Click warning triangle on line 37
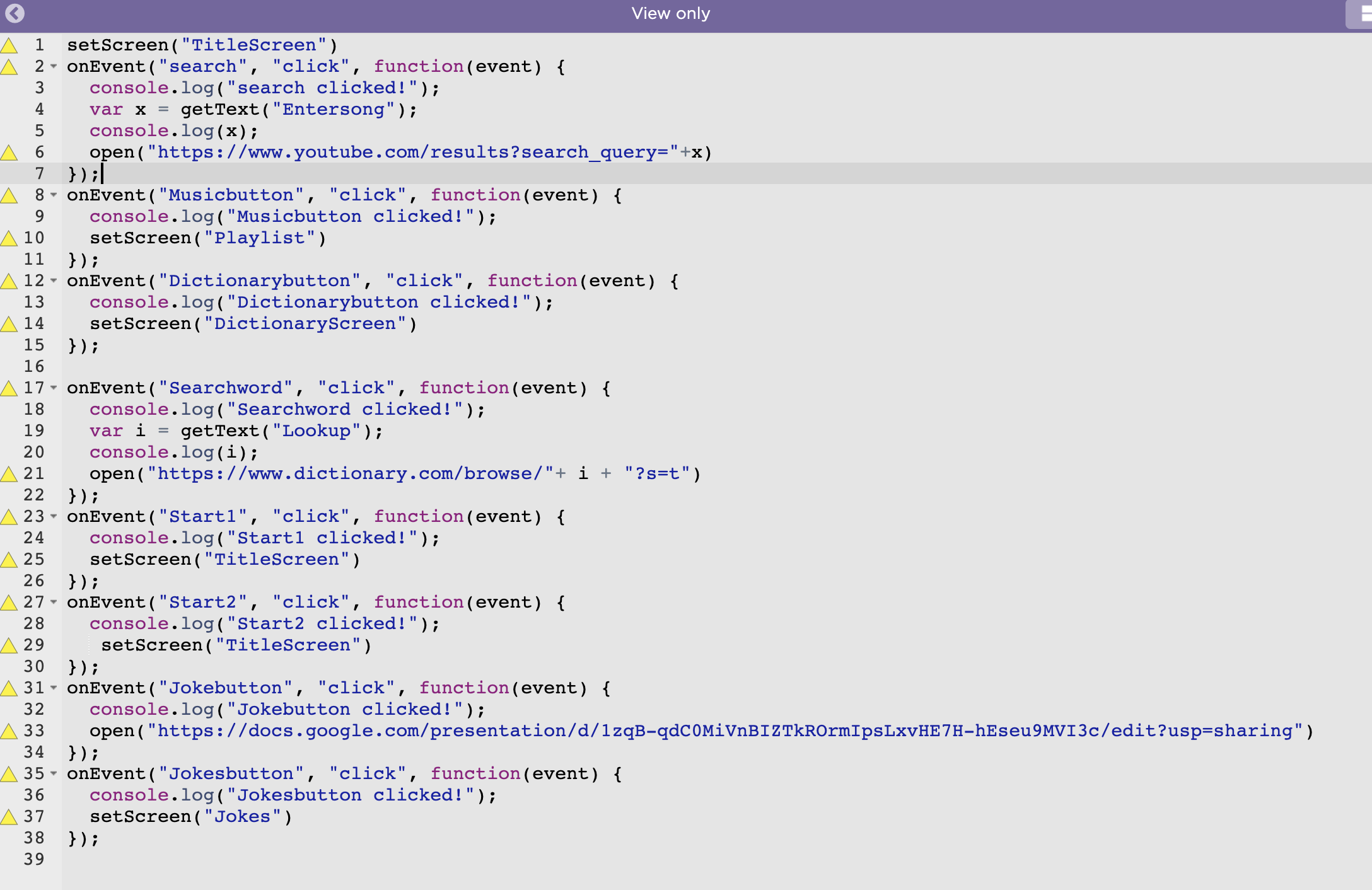Screen dimensions: 1372x890 [9, 817]
